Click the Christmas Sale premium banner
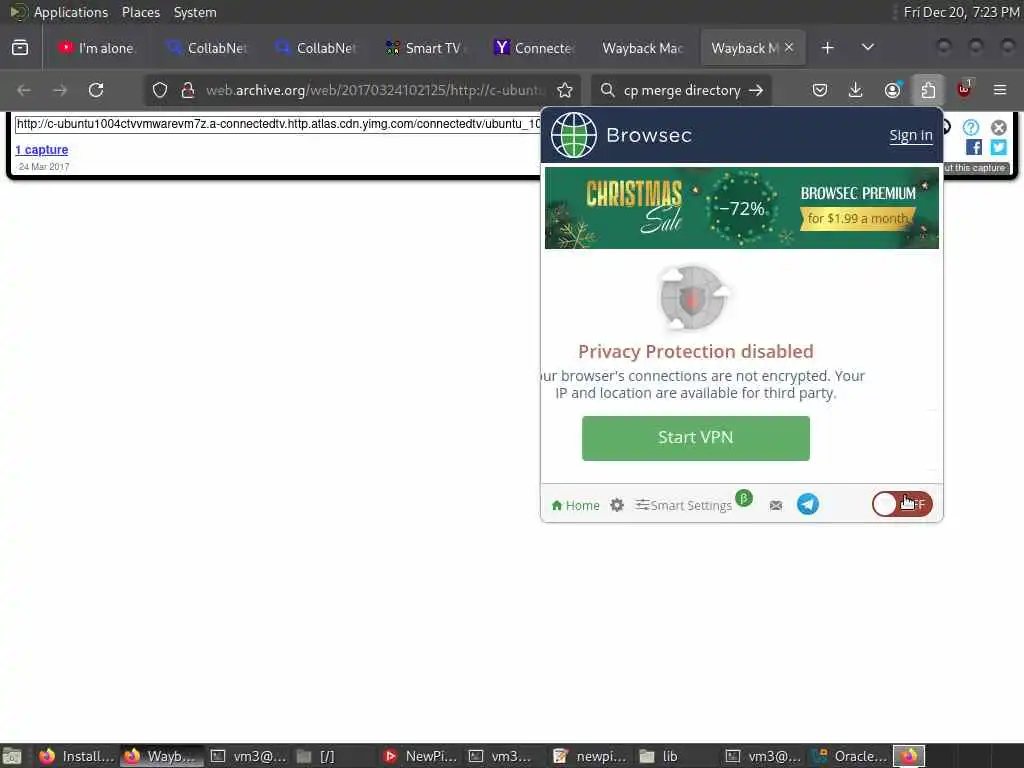Viewport: 1024px width, 768px height. [741, 208]
